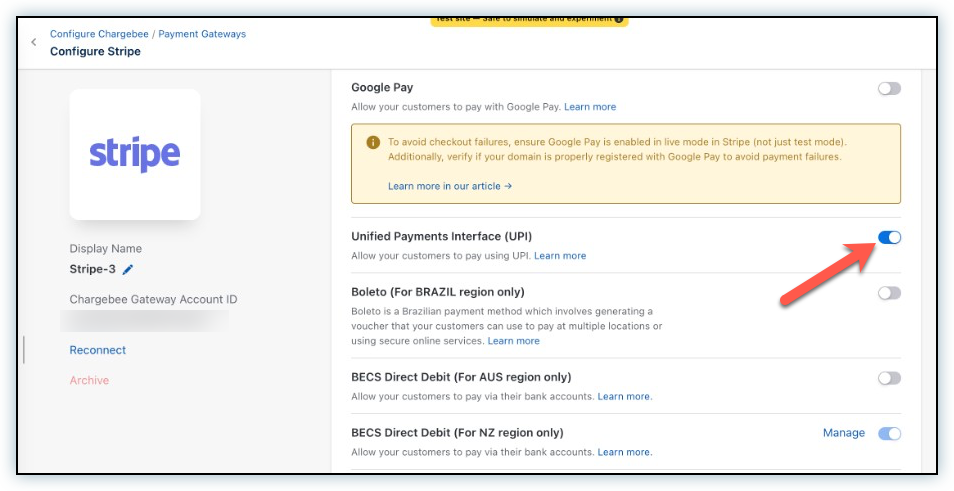
Task: Open Learn more for BECS NZ region
Action: pyautogui.click(x=625, y=453)
